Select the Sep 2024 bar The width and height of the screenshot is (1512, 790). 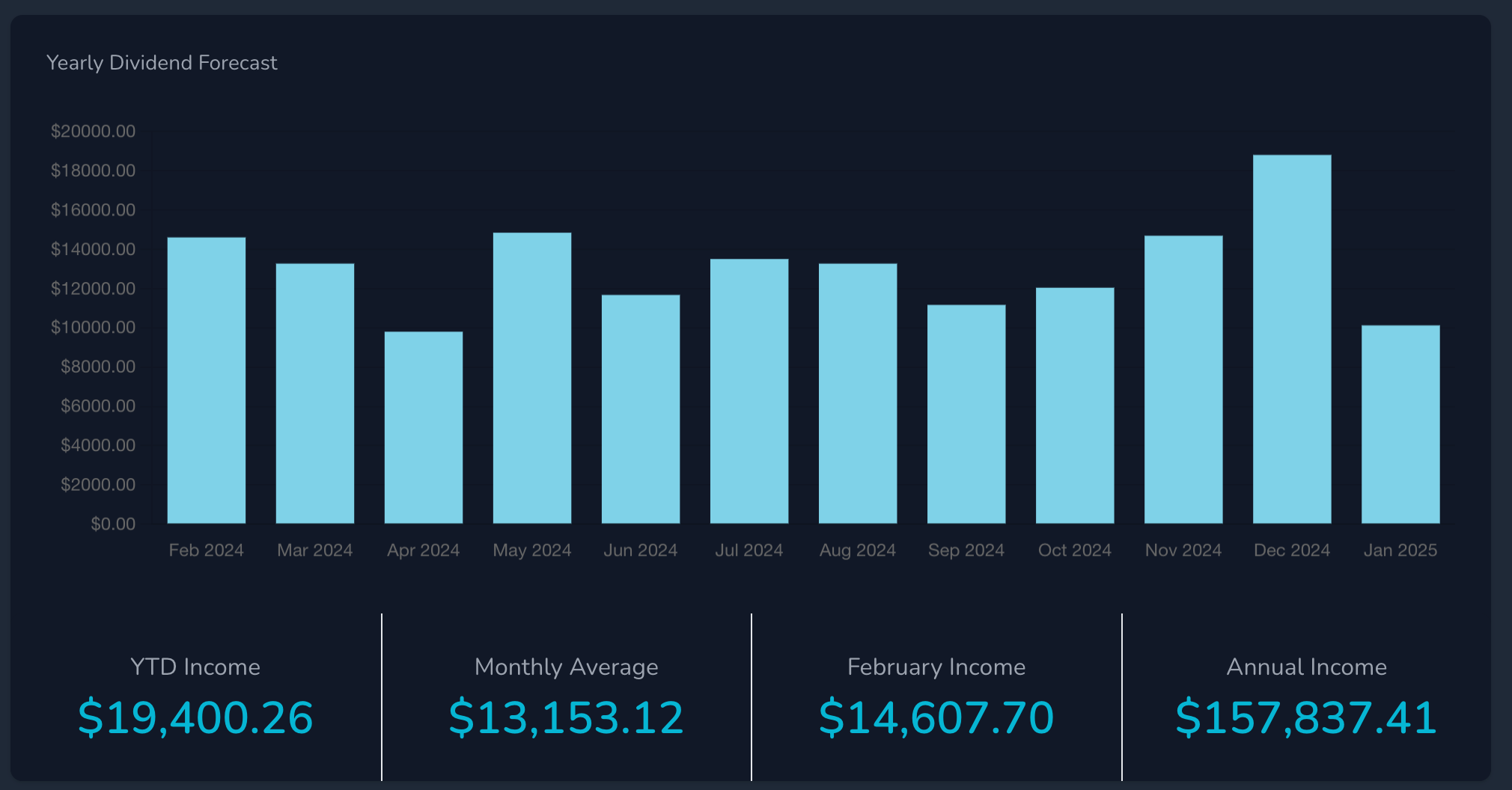(966, 414)
